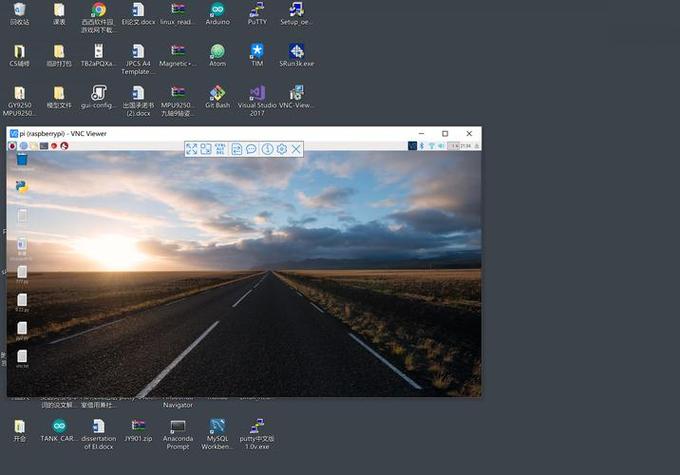Open terminal in Pi taskbar

tap(44, 146)
